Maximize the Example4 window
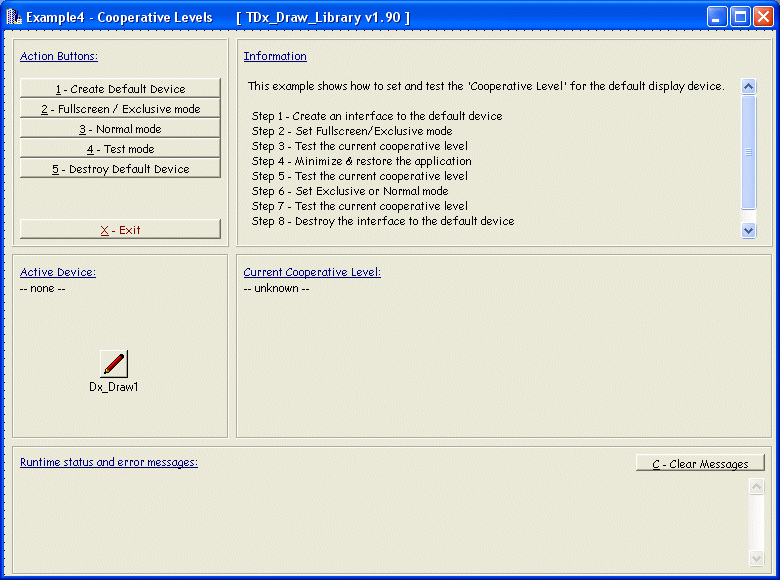 740,17
